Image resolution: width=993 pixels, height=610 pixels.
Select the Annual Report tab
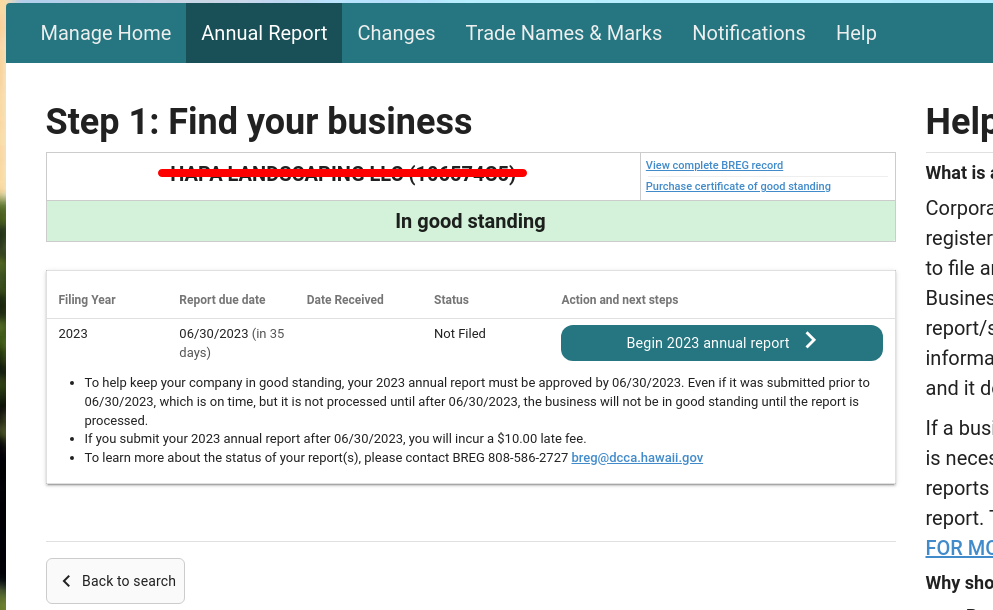263,33
